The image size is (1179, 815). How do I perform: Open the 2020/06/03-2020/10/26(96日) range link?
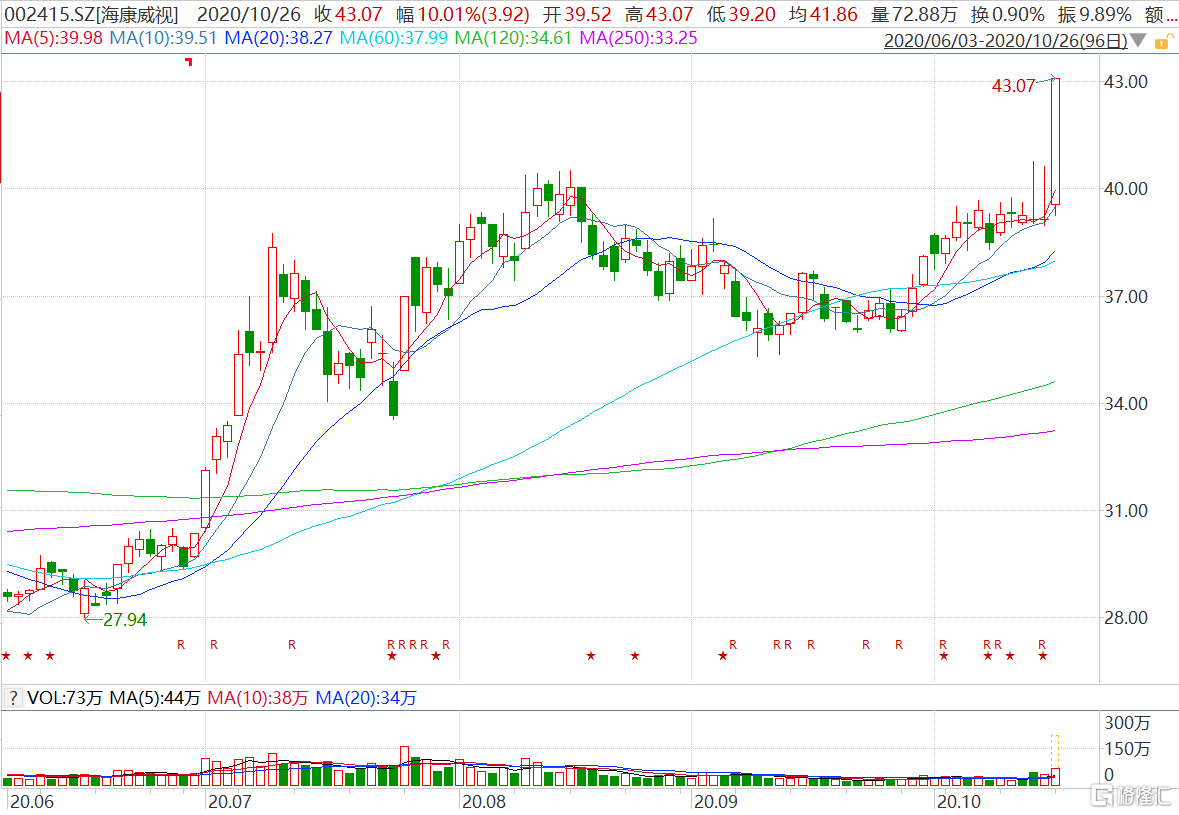pos(1005,41)
